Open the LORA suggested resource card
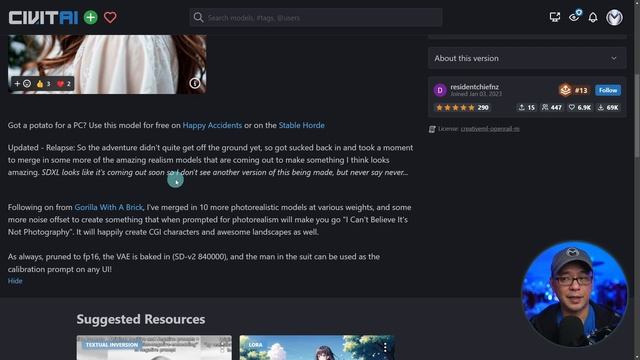Viewport: 640px width, 360px height. coord(317,347)
